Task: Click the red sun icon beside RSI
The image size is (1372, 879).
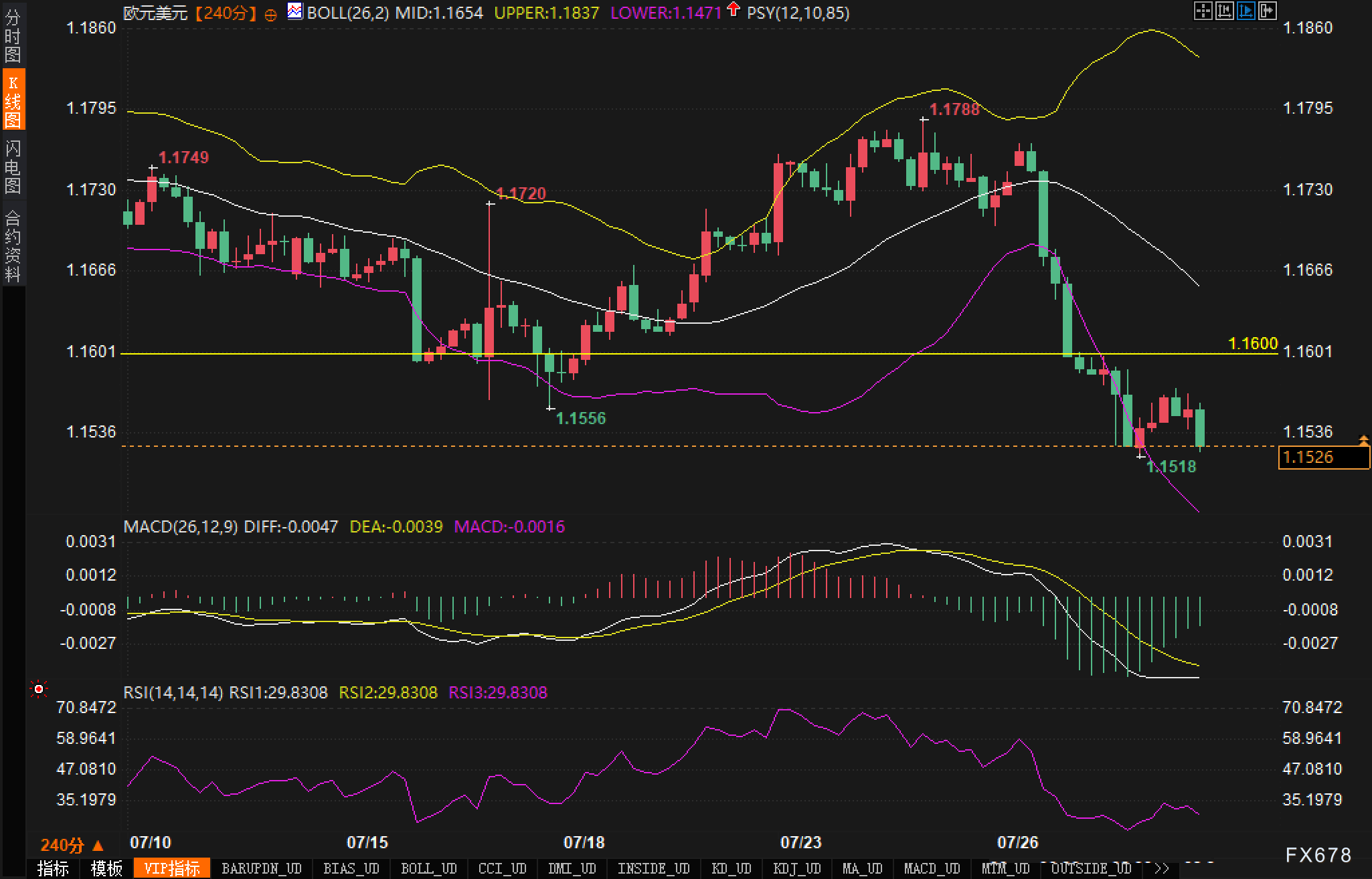Action: coord(39,689)
